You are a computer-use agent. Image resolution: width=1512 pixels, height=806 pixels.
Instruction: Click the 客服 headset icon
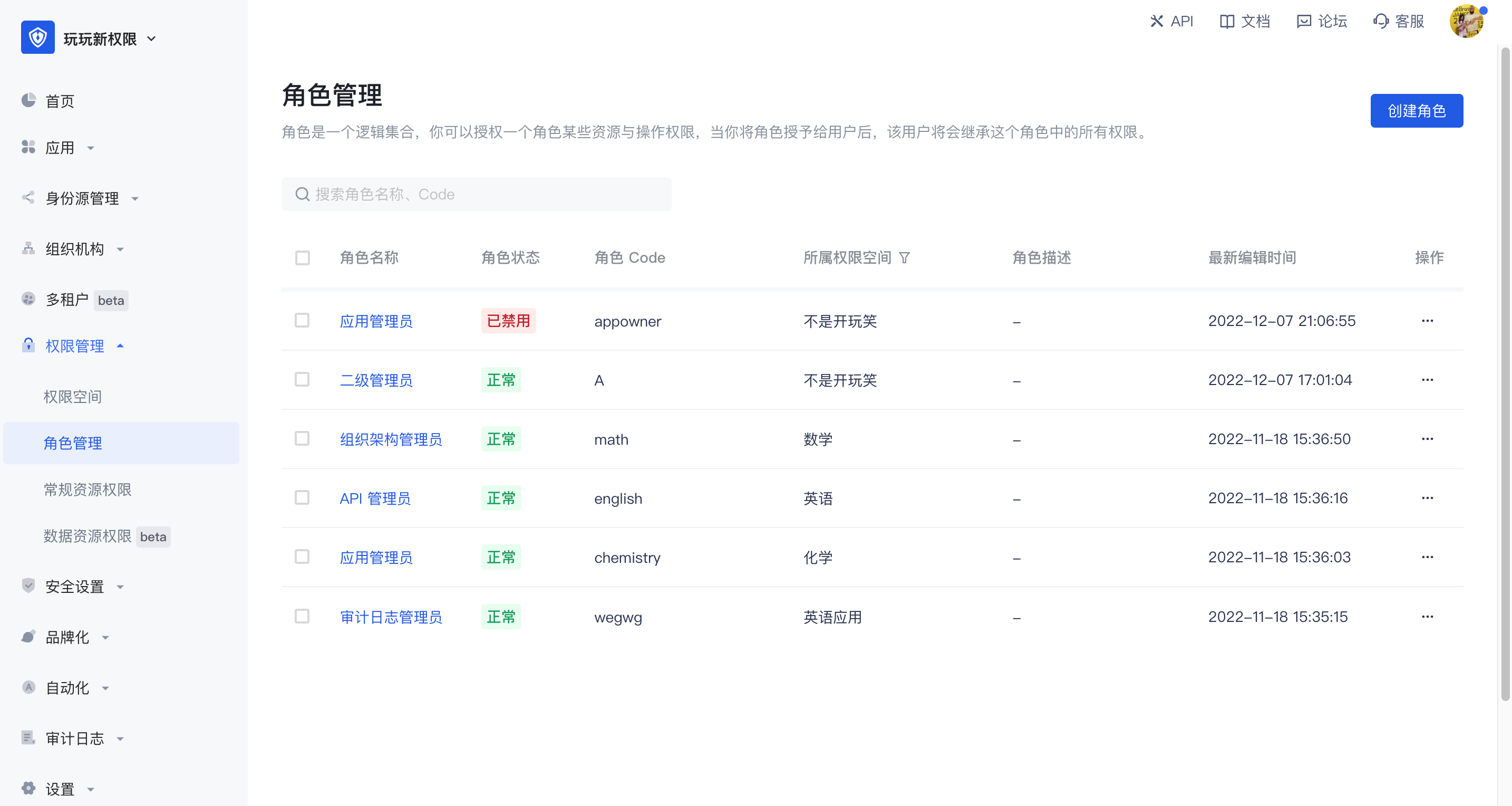pos(1381,21)
